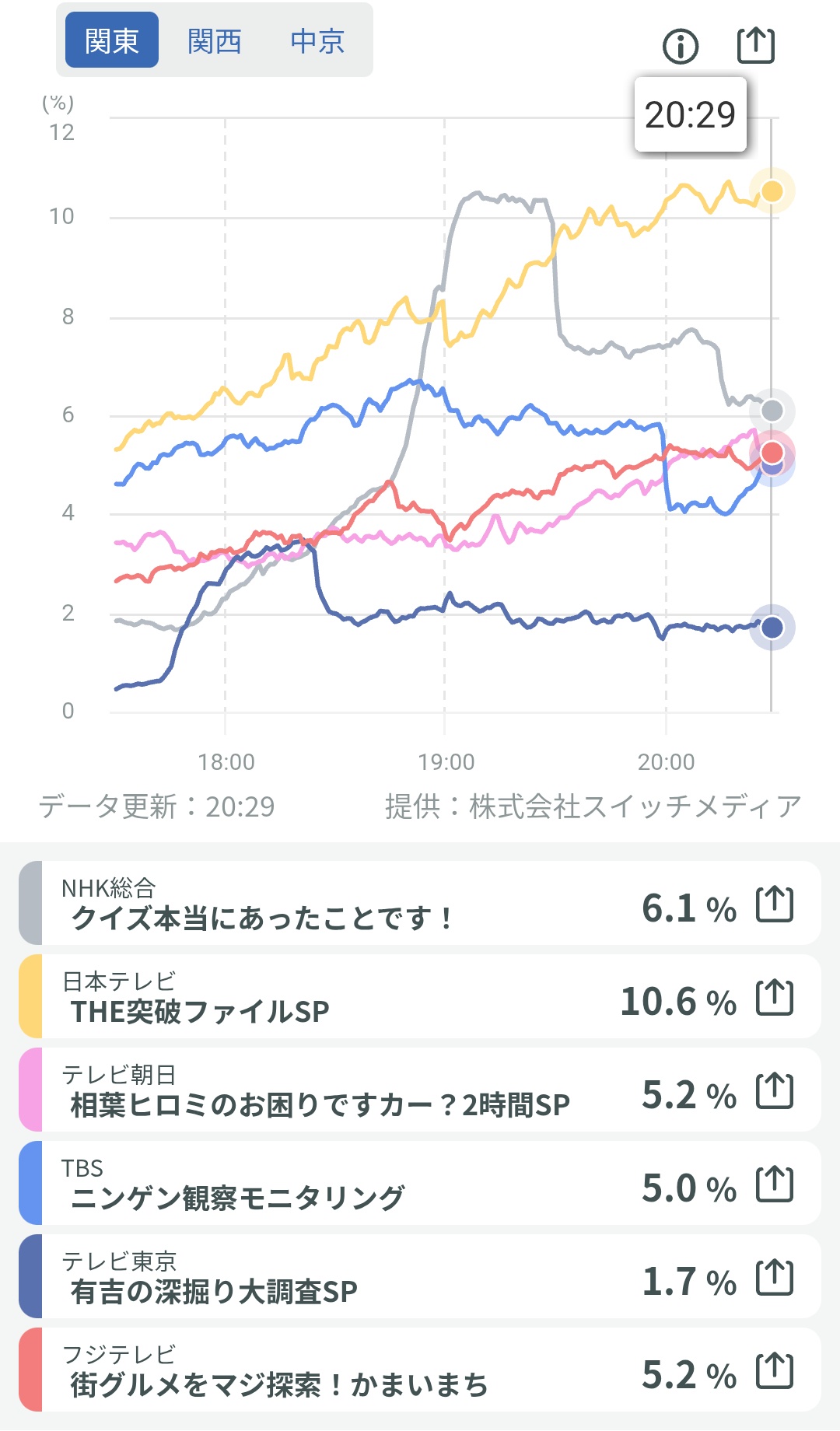Share the 日本テレビ THE突破ファイルSP rating
This screenshot has height=1431, width=840.
(775, 998)
